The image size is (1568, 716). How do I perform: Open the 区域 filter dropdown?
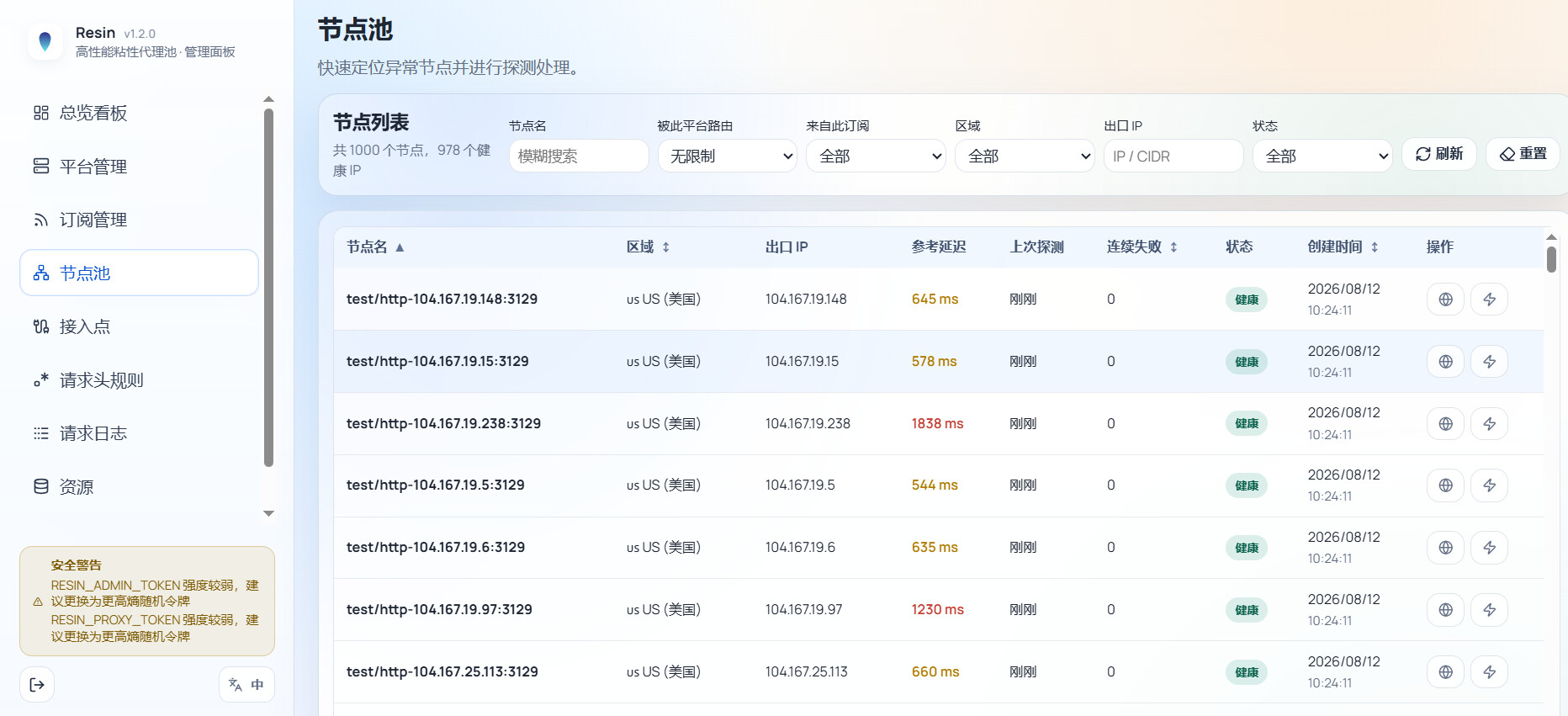click(1025, 156)
